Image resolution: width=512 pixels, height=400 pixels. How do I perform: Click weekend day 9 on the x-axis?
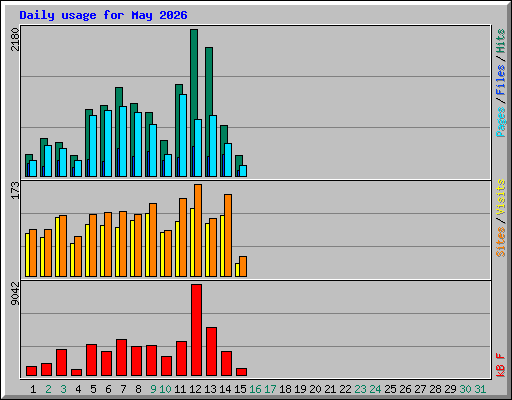[153, 389]
